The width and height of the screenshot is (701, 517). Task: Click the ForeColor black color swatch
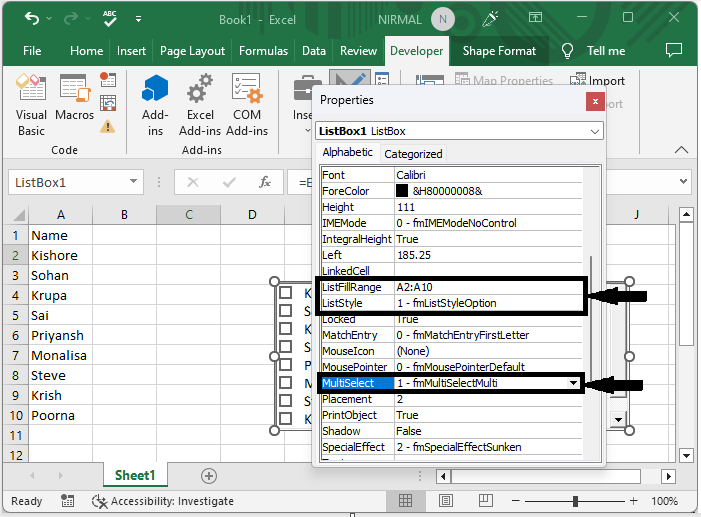[x=402, y=191]
